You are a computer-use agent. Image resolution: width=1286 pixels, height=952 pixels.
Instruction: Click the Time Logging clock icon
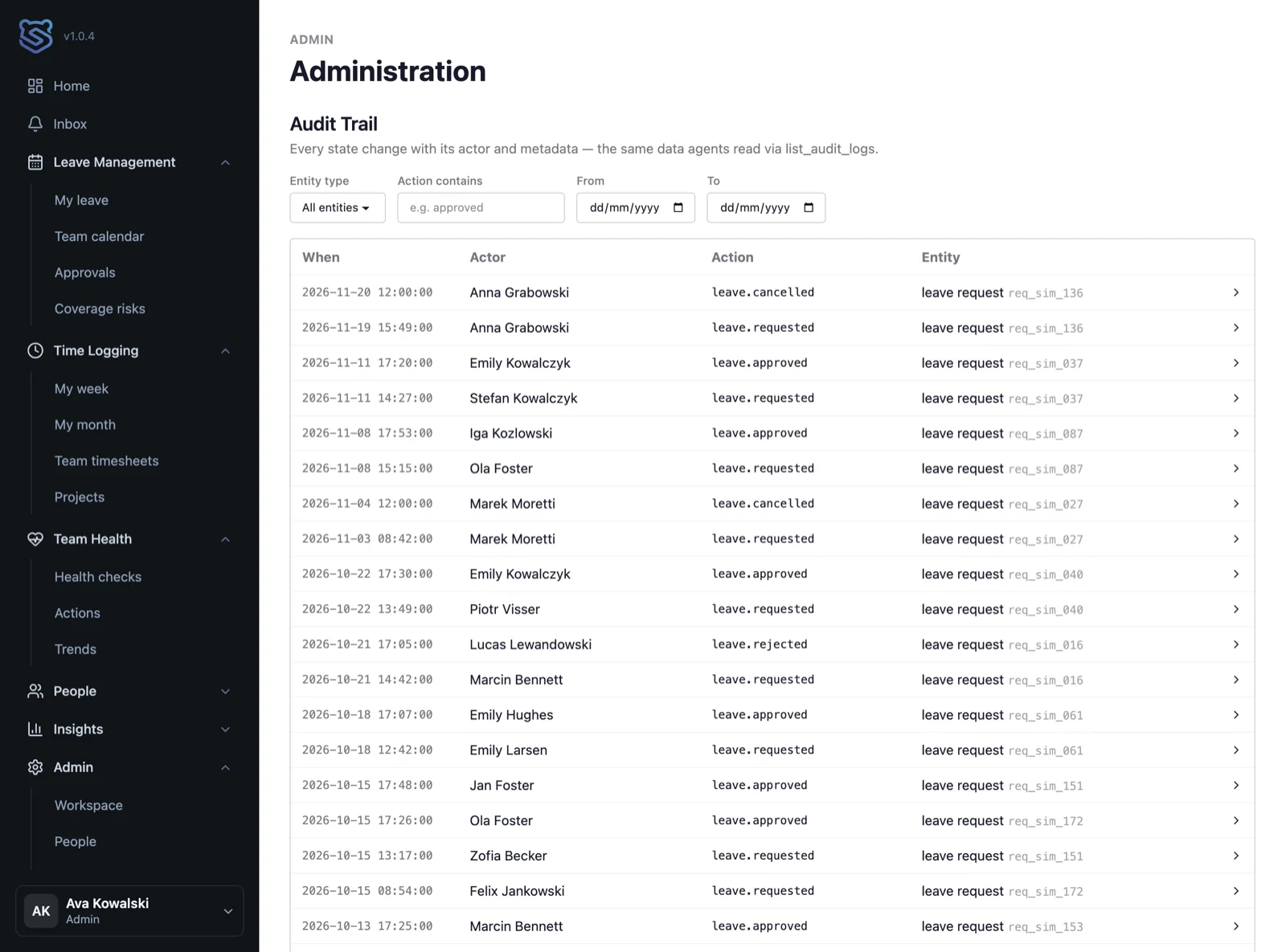[35, 350]
